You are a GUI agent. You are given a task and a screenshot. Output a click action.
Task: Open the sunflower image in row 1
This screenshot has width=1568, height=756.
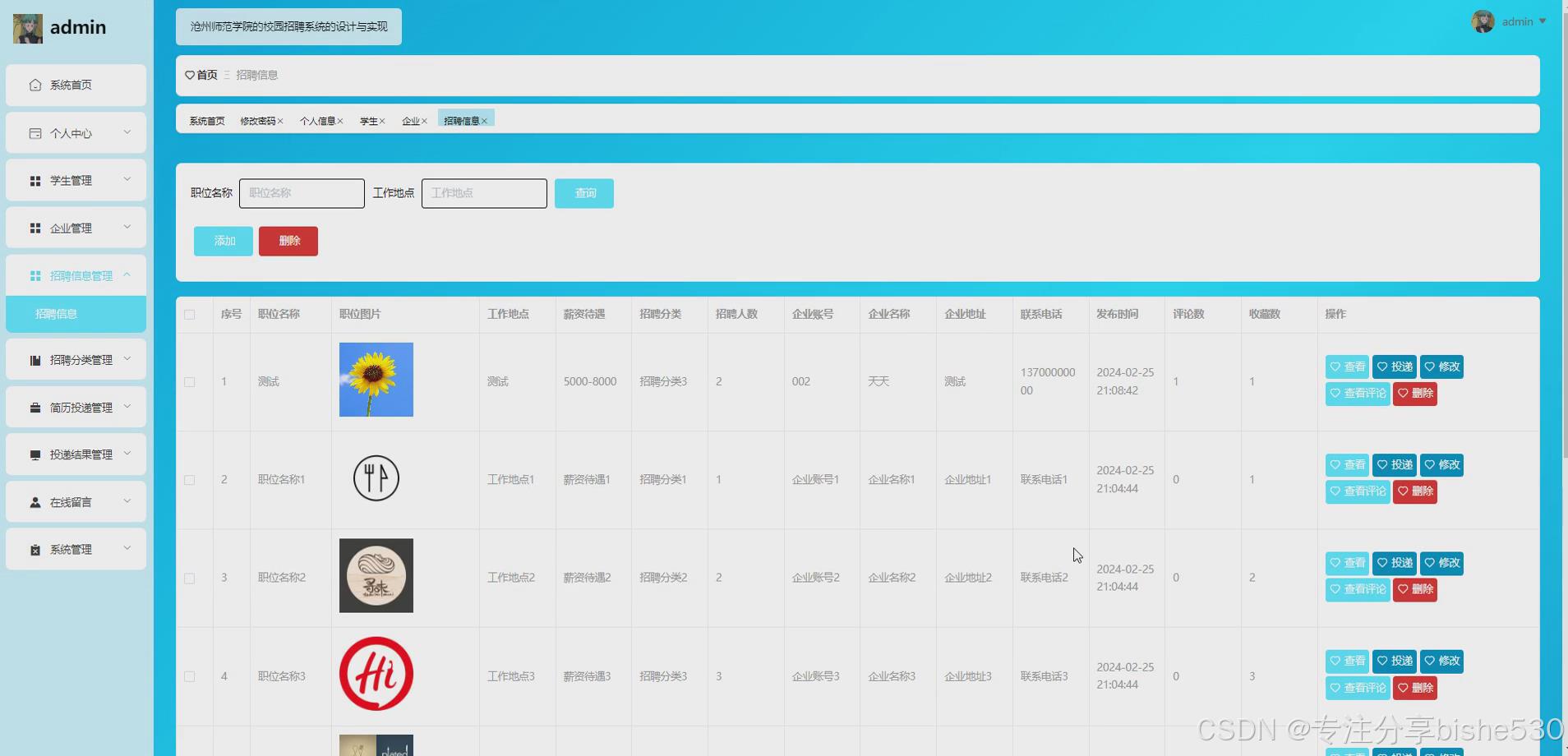(376, 380)
